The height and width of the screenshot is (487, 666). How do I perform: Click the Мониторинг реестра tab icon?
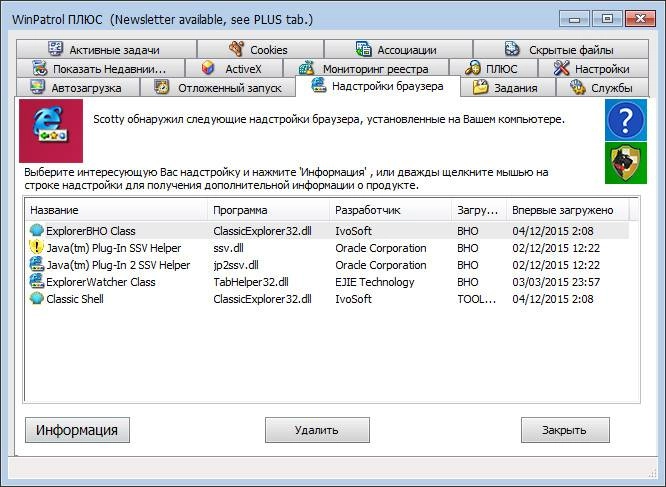307,68
